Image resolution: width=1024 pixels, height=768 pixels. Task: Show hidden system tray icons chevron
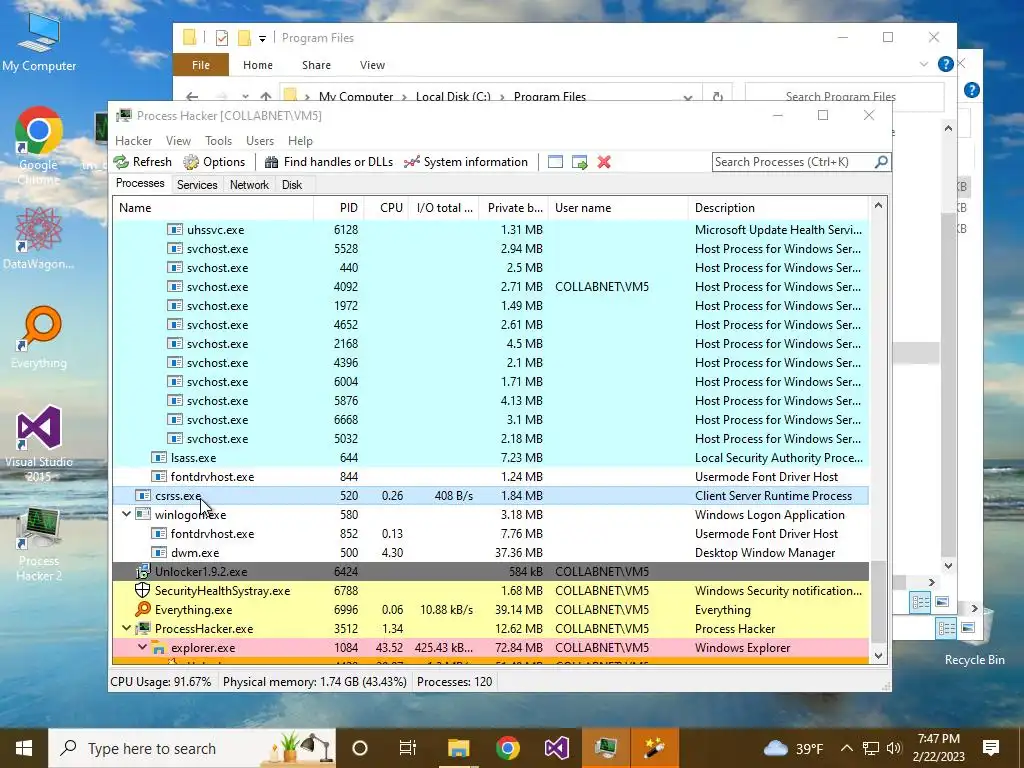846,748
